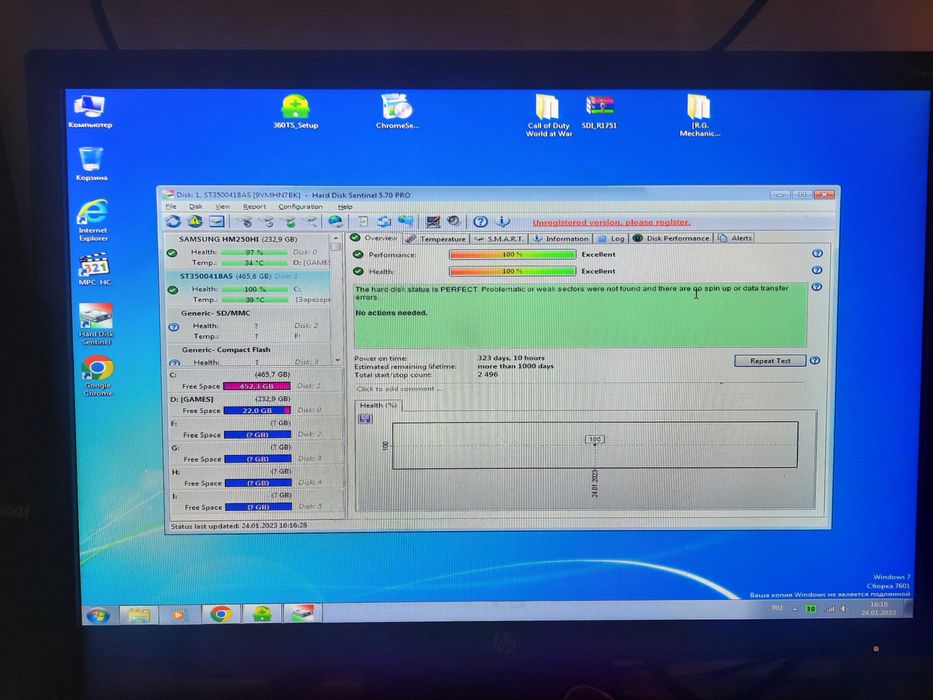This screenshot has width=933, height=700.
Task: Open SDI_R1751 archive desktop icon
Action: point(600,112)
